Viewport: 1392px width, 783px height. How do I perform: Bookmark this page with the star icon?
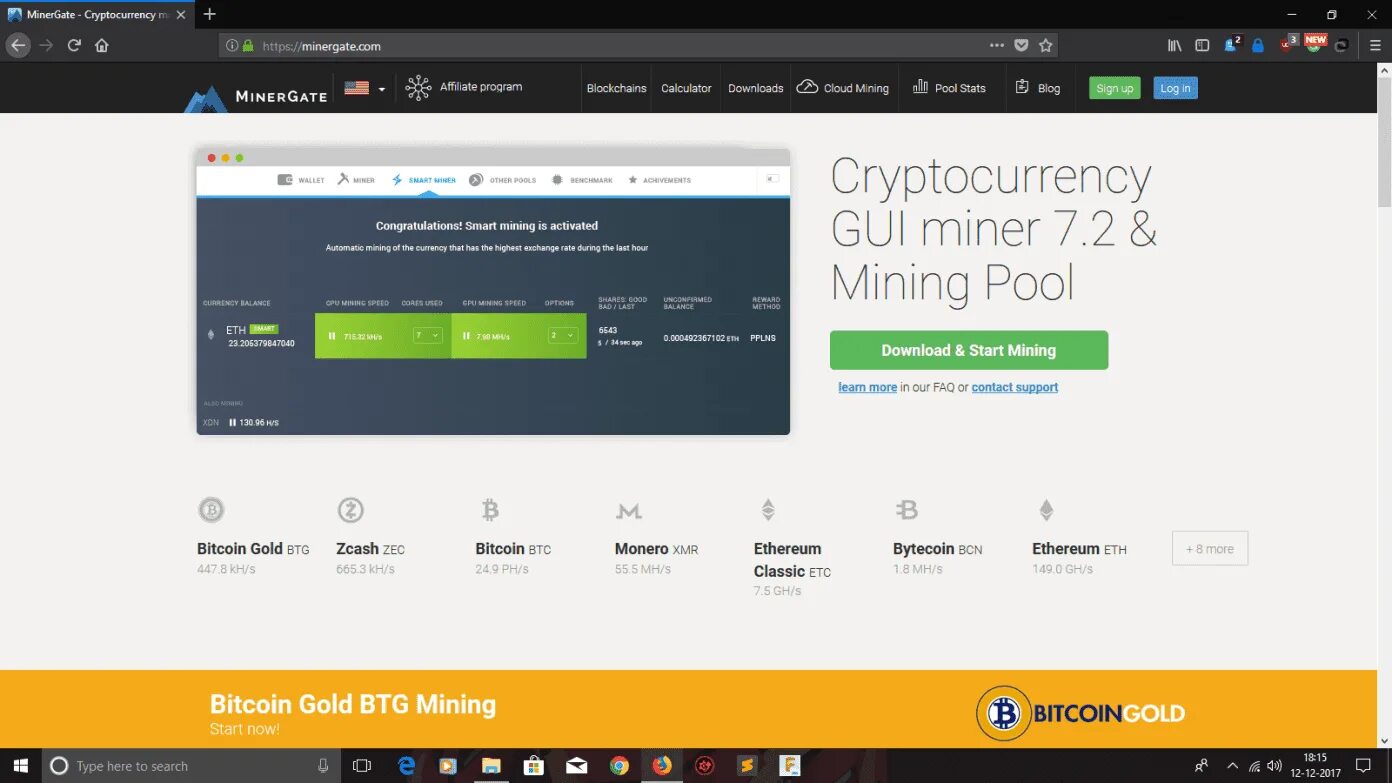pos(1045,45)
